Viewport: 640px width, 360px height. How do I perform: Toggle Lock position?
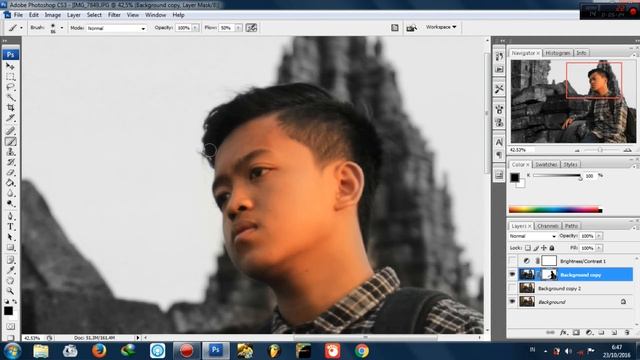(x=544, y=248)
